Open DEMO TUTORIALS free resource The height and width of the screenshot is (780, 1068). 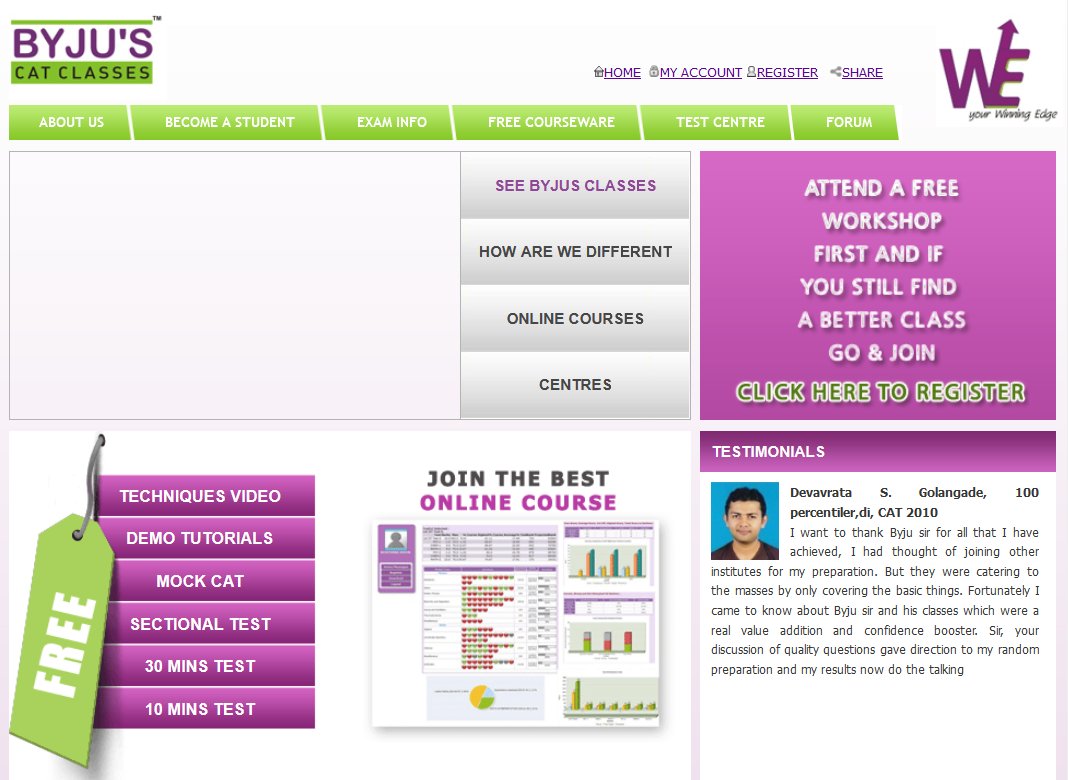click(208, 538)
